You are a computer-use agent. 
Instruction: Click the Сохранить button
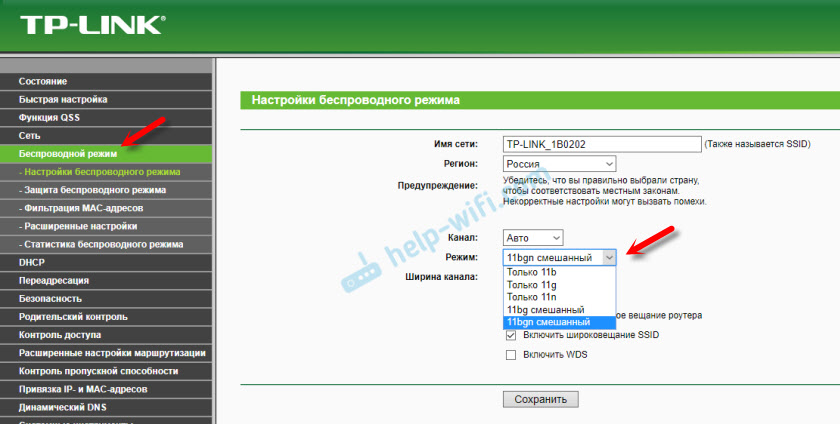click(x=540, y=399)
